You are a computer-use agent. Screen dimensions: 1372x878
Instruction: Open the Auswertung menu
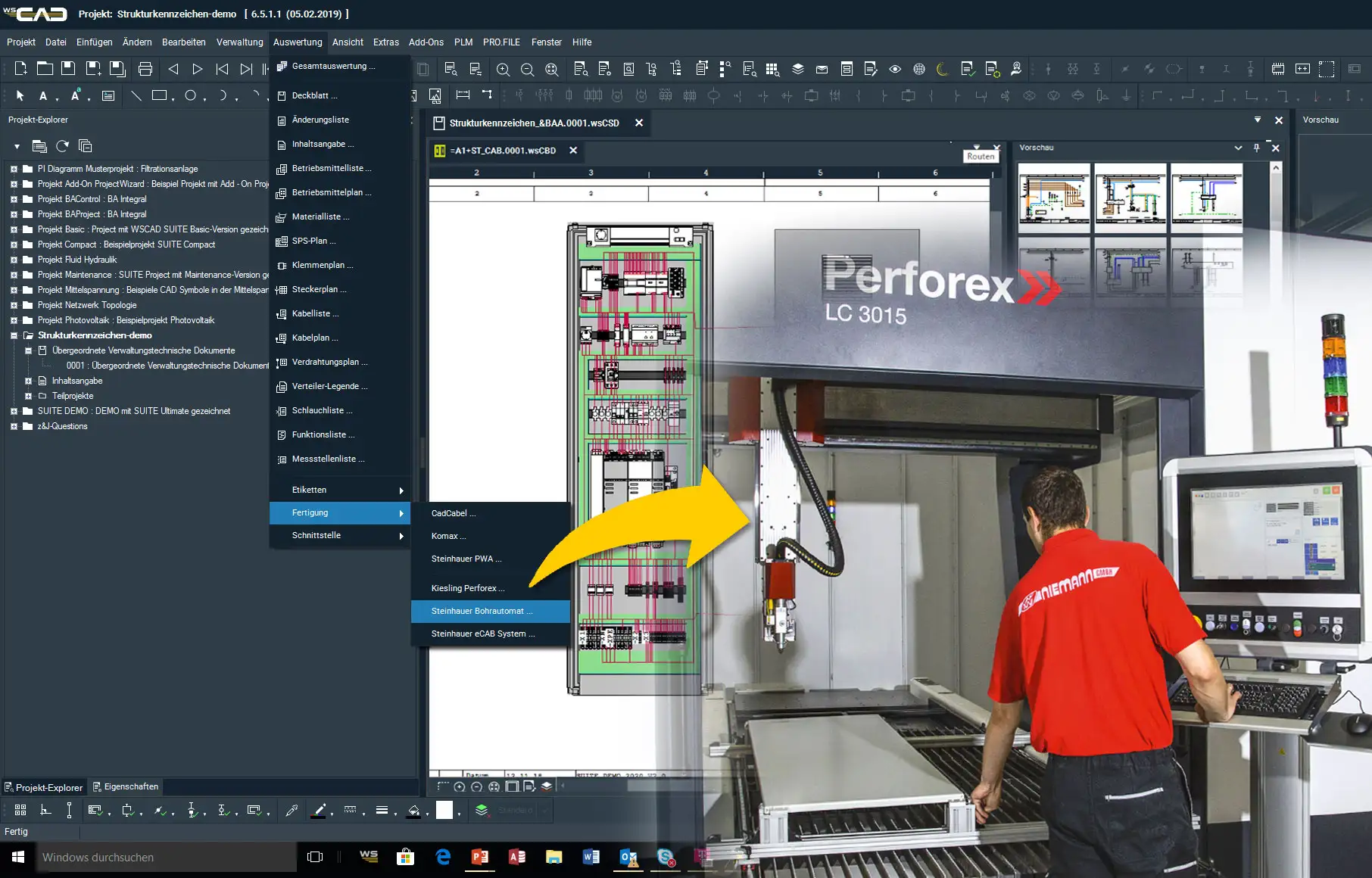tap(298, 42)
